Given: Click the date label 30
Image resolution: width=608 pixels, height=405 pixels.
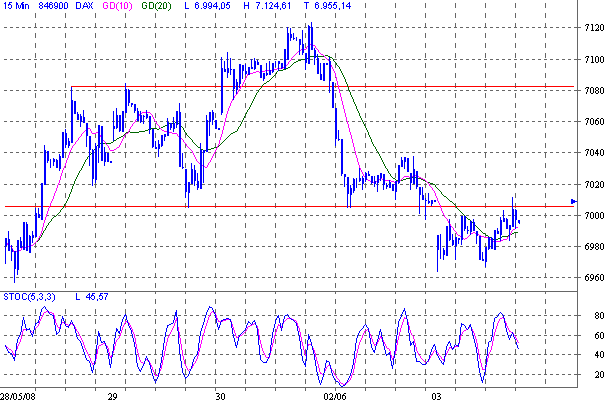Looking at the screenshot, I should point(220,397).
